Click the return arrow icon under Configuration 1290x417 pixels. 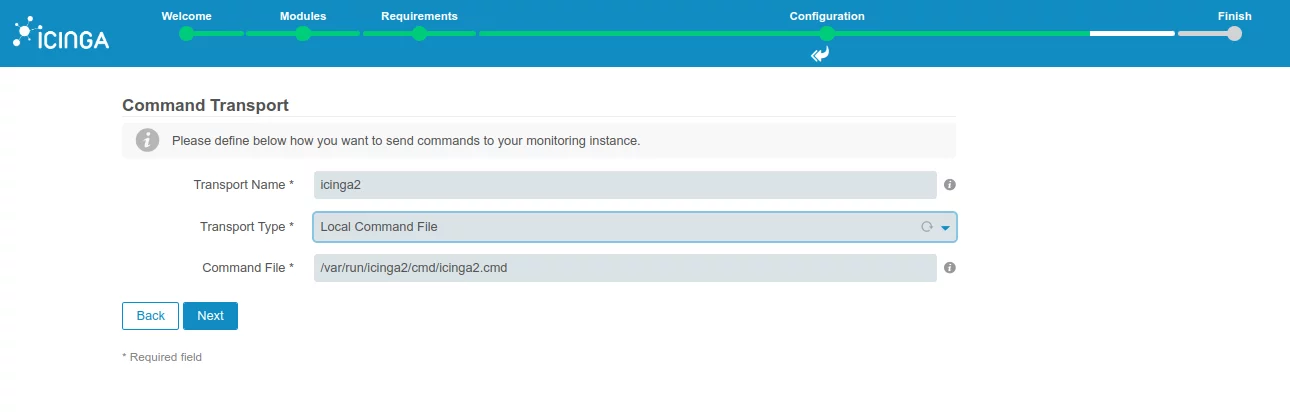click(x=820, y=55)
